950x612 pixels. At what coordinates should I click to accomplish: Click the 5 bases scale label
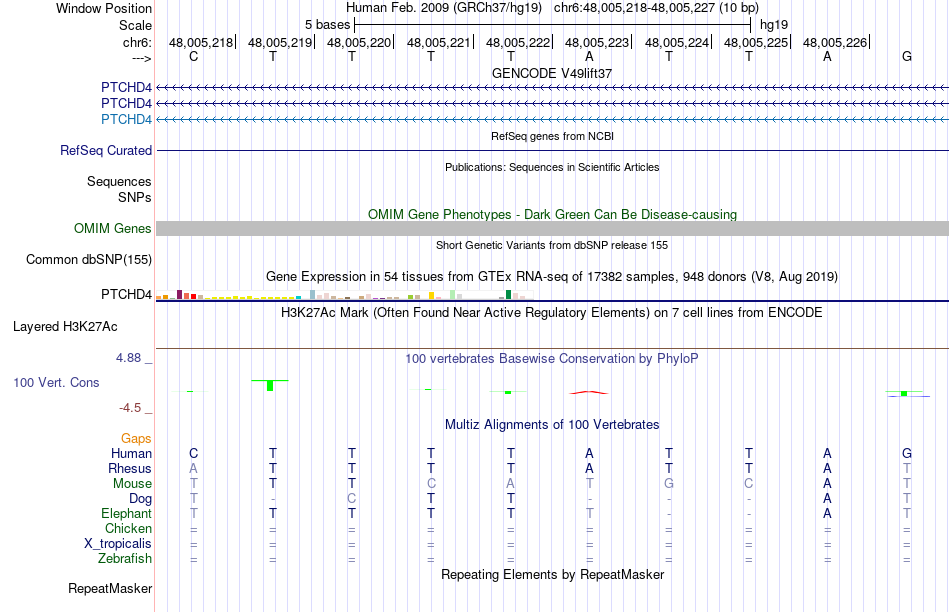point(327,25)
